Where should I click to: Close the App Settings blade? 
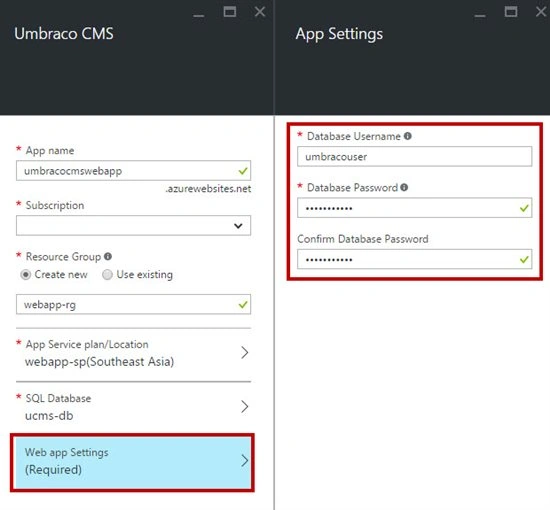541,12
